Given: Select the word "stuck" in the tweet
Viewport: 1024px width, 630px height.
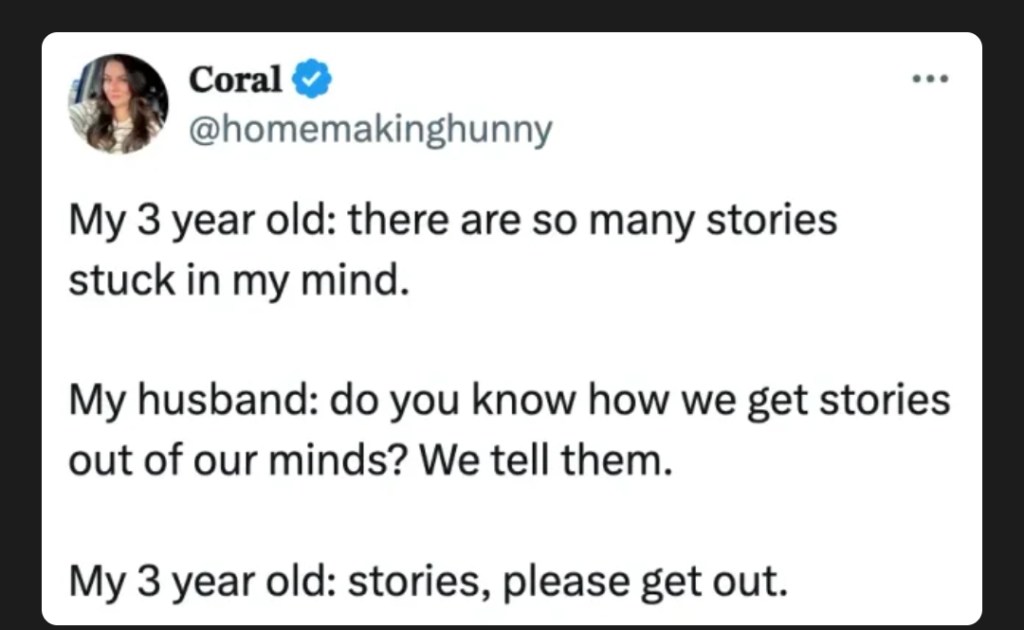Looking at the screenshot, I should point(122,280).
